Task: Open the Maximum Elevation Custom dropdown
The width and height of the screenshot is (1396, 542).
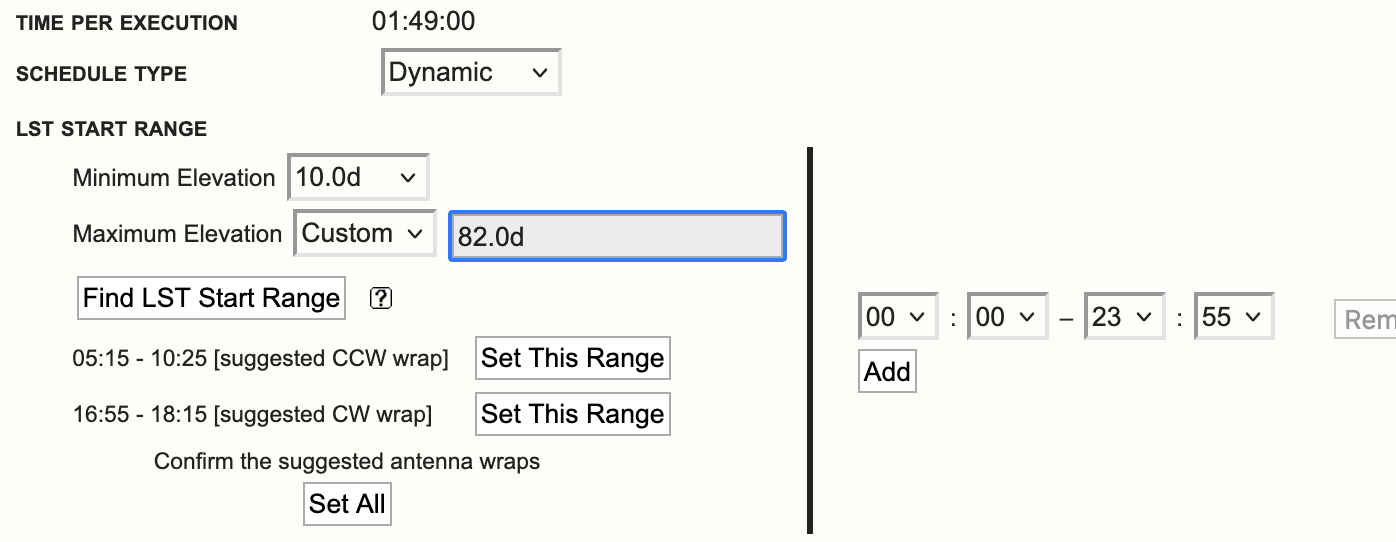Action: pyautogui.click(x=364, y=234)
